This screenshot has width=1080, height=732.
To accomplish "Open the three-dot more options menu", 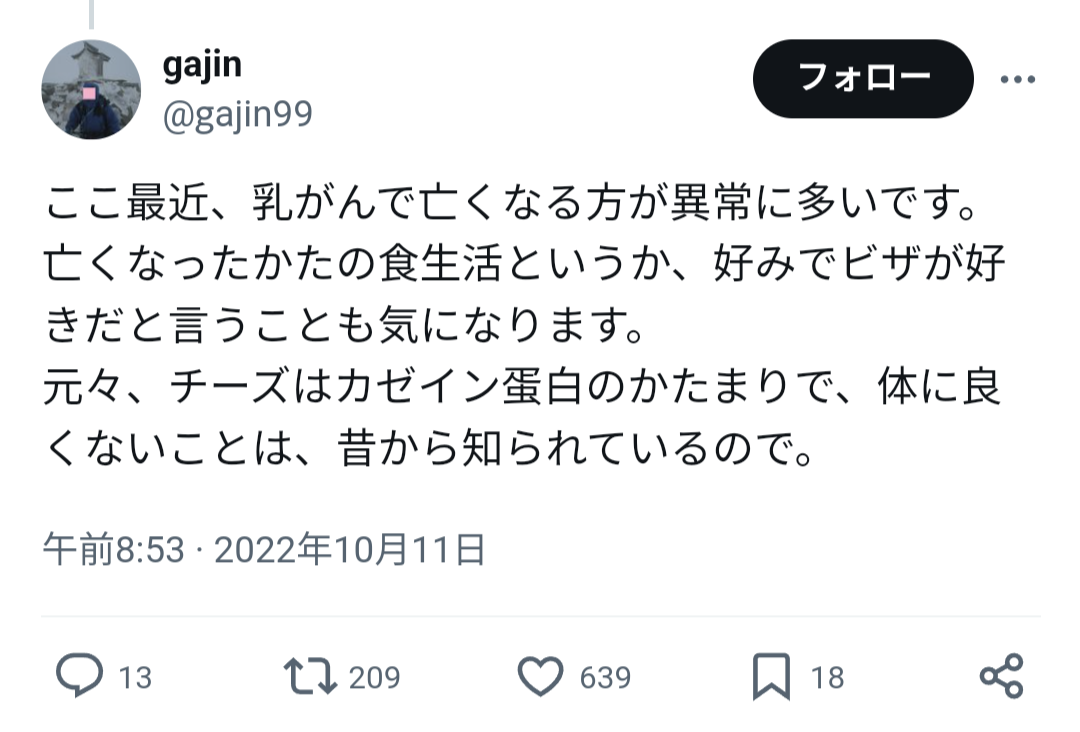I will tap(1018, 79).
